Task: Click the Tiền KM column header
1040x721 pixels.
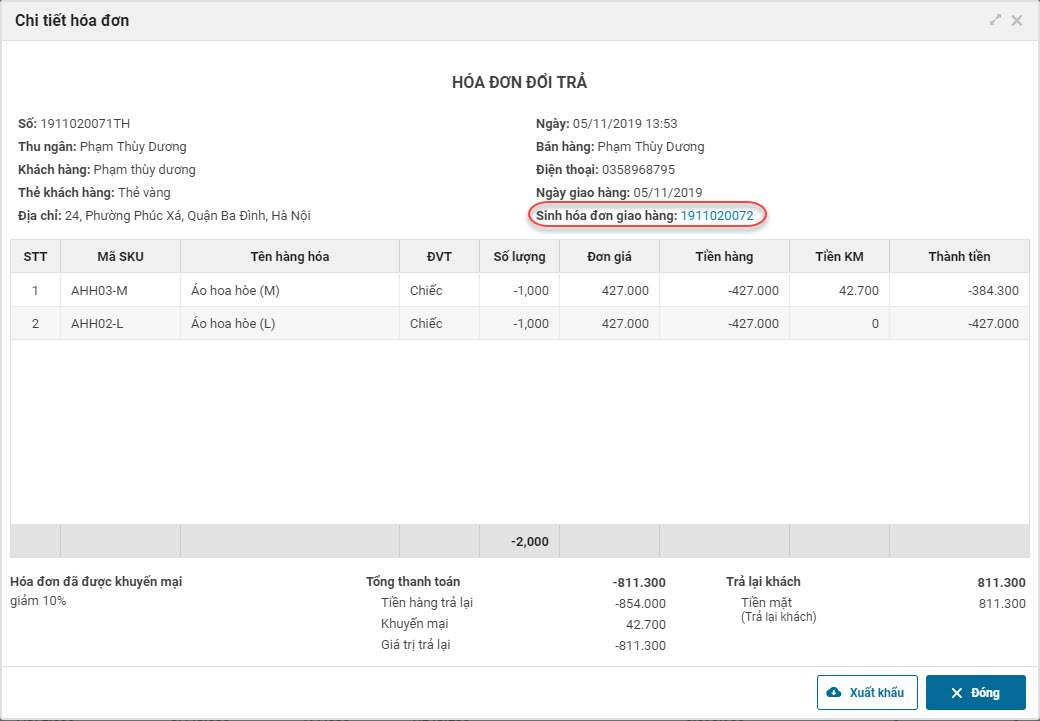Action: 839,257
